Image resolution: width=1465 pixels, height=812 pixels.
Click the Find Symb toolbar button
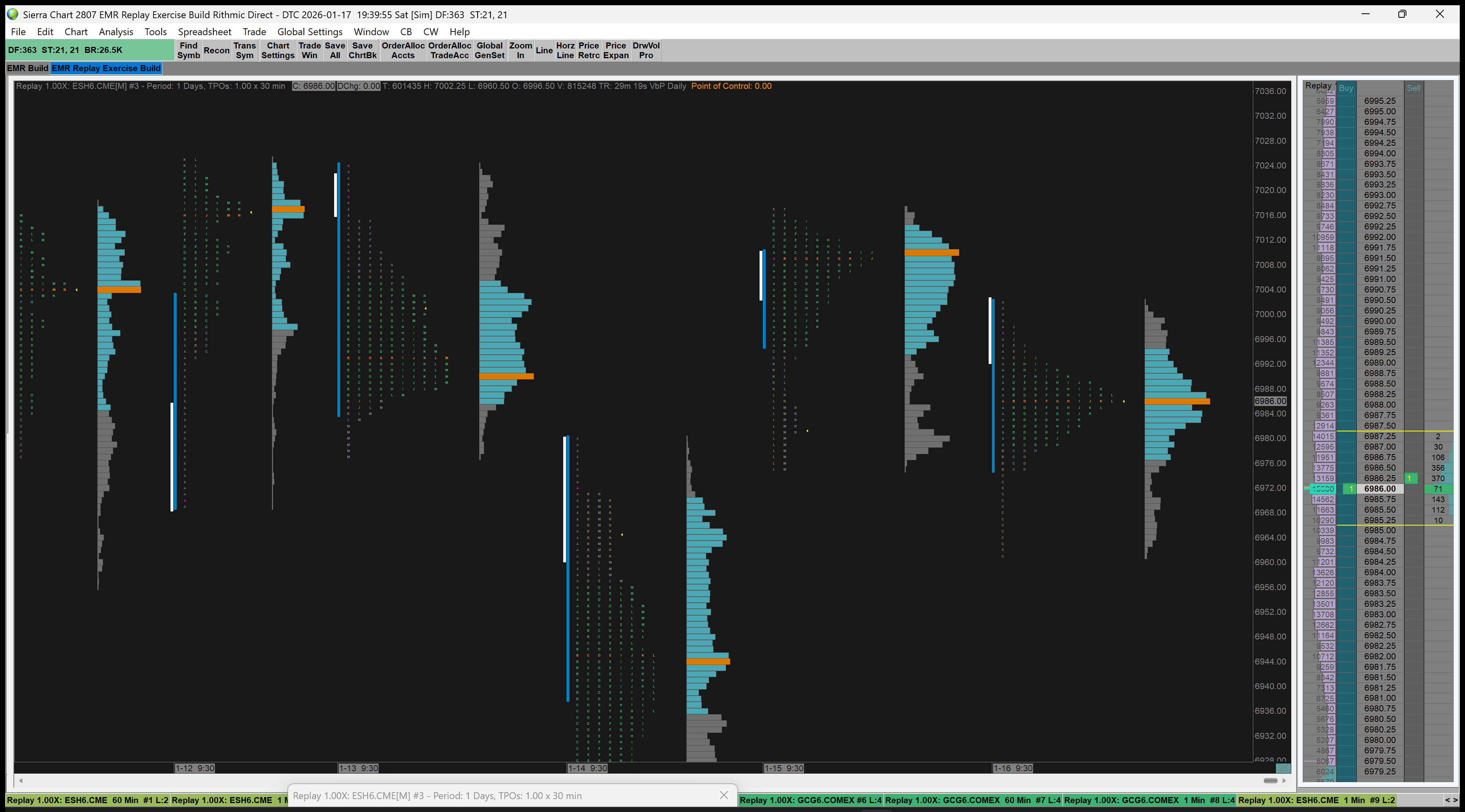(188, 50)
